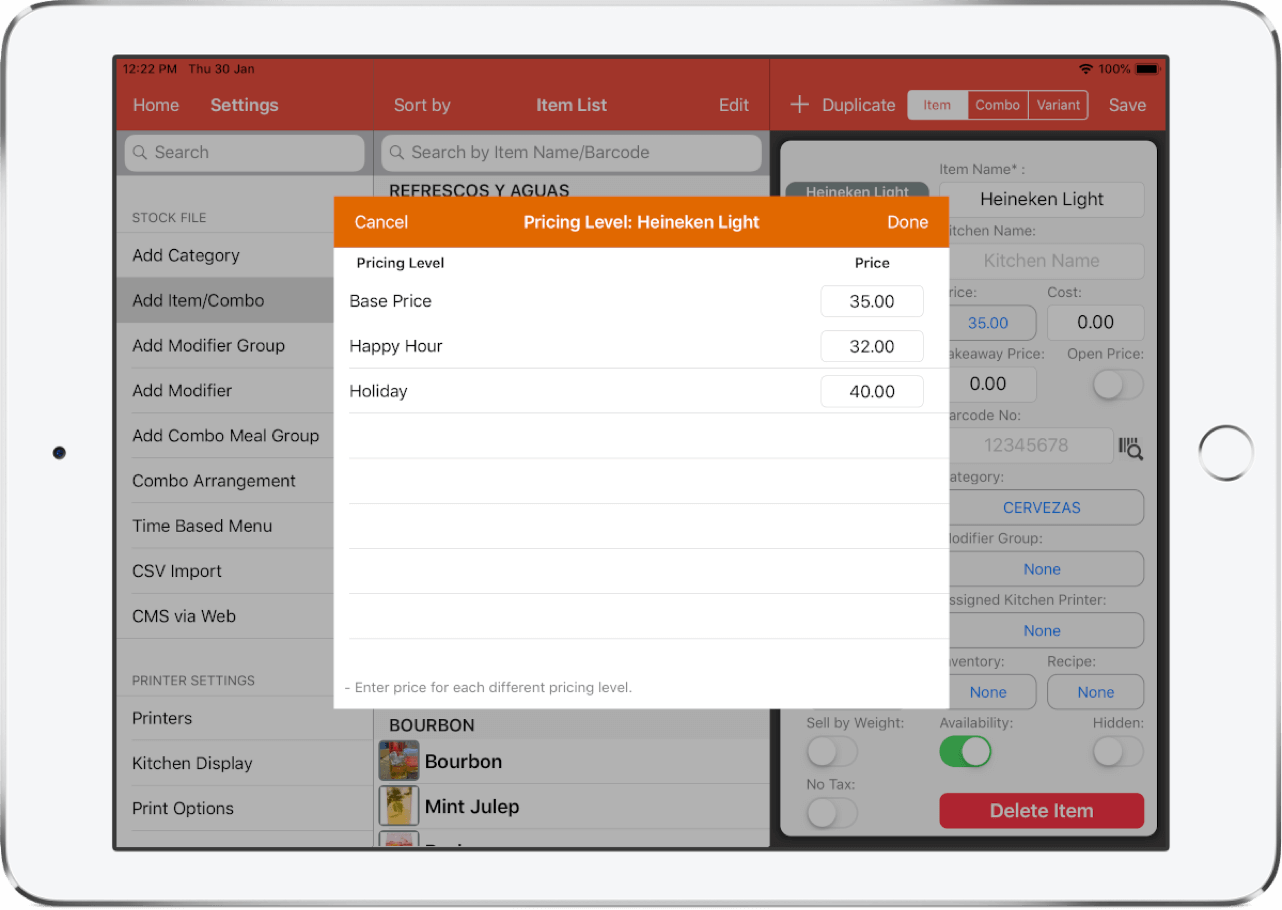Open Combo Arrangement settings
This screenshot has width=1282, height=910.
pos(225,480)
